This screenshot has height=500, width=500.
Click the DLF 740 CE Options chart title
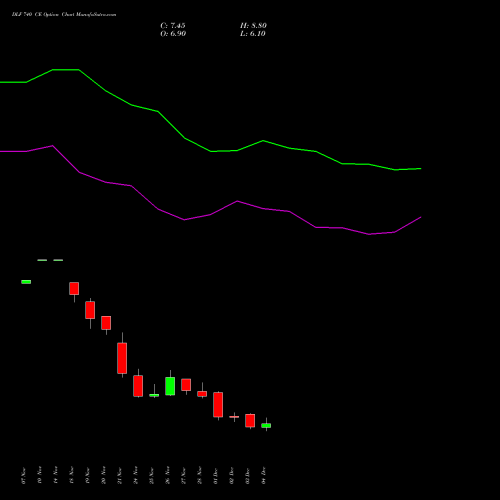(64, 15)
